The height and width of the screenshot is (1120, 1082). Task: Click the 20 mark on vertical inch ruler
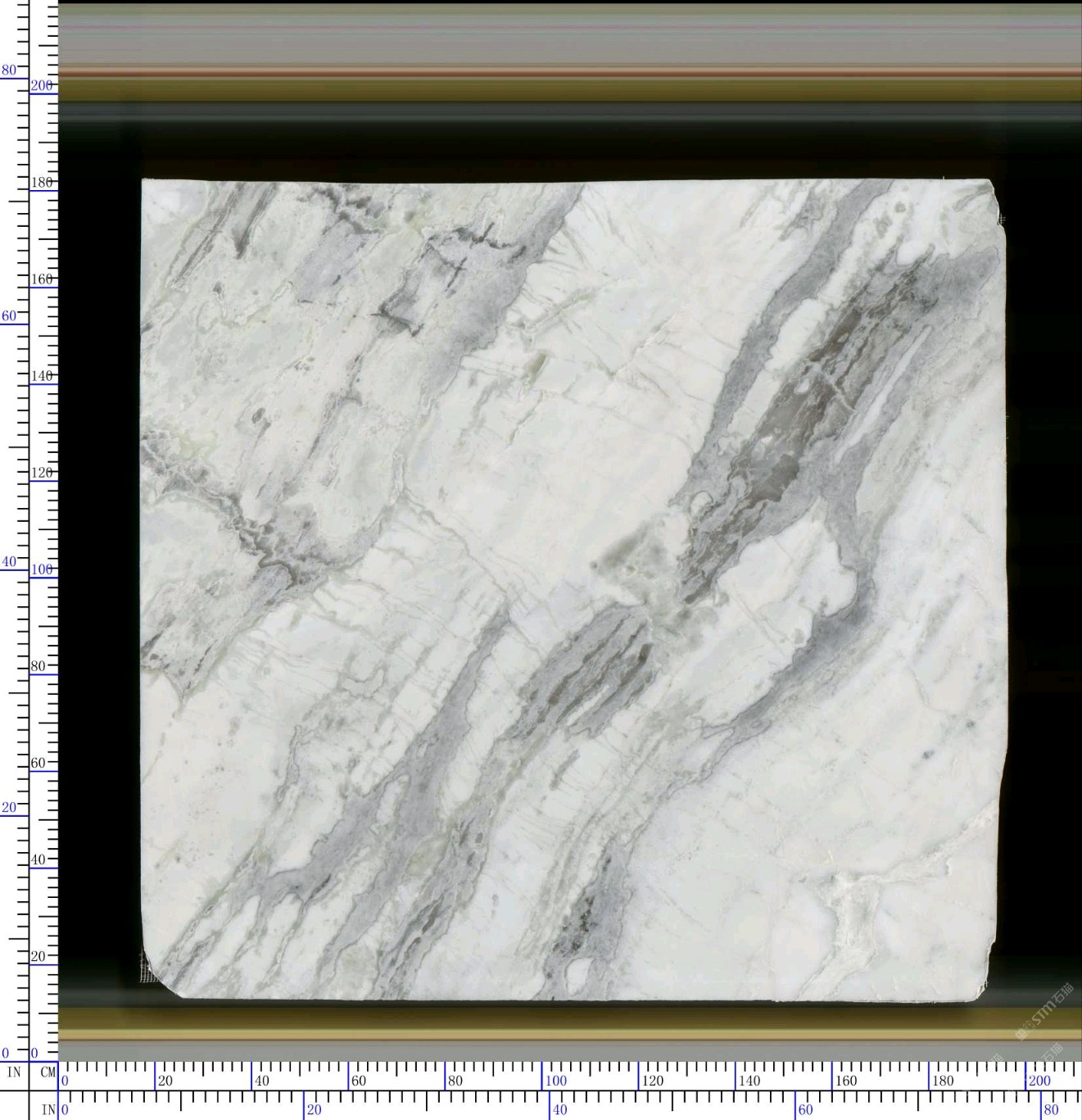[9, 807]
